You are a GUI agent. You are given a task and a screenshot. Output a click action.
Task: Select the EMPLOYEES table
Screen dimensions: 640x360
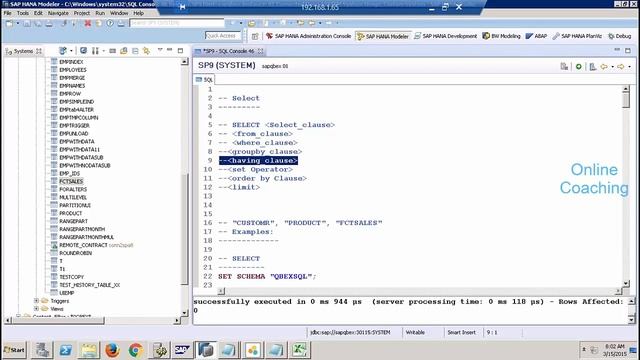[x=73, y=70]
